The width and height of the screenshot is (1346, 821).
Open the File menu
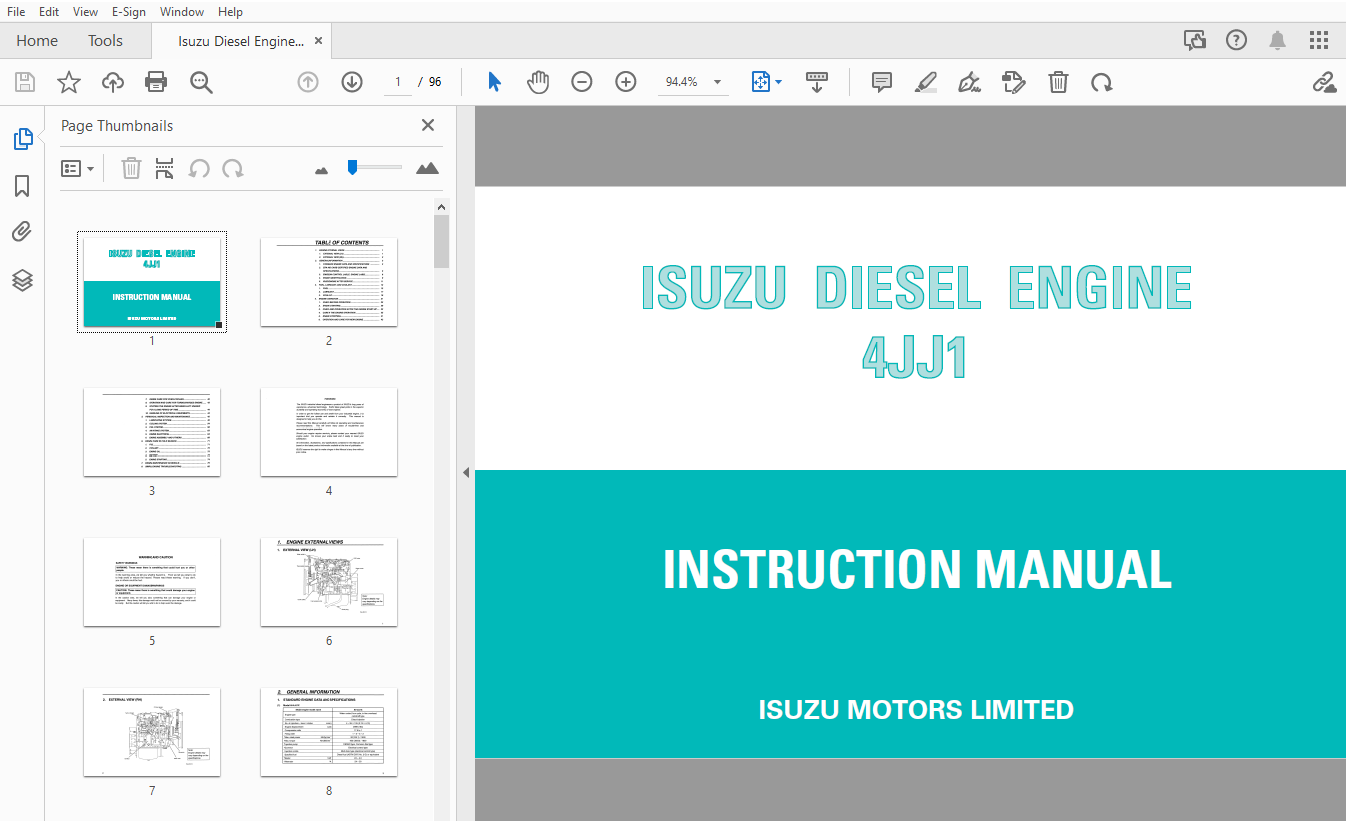(x=16, y=12)
